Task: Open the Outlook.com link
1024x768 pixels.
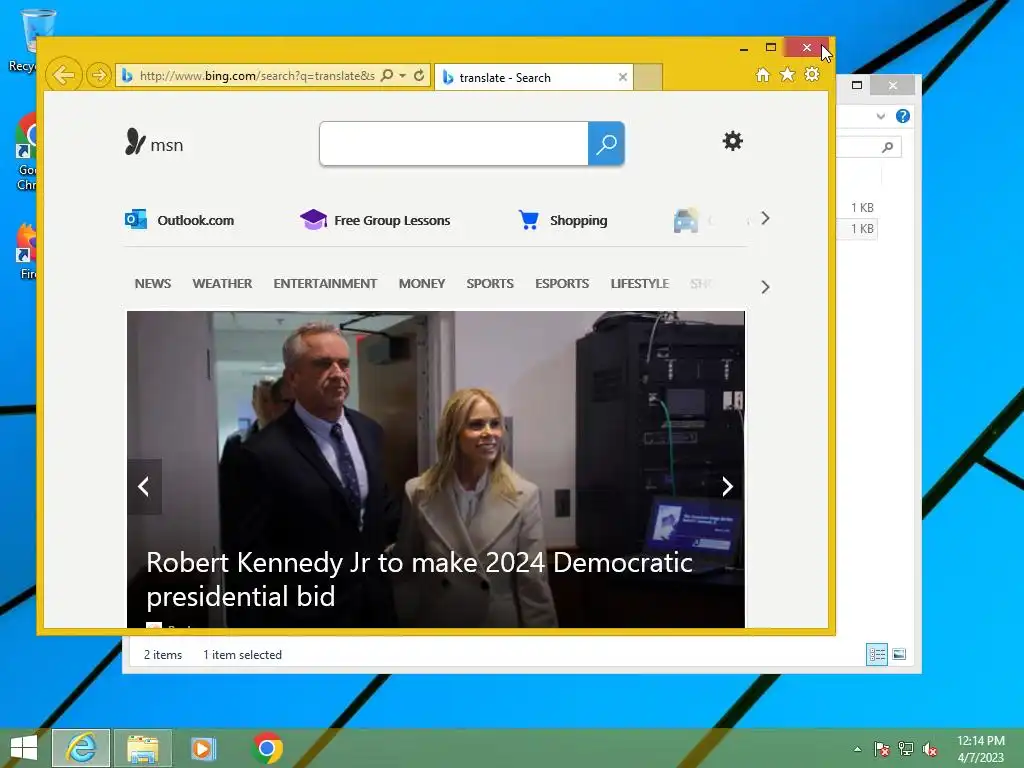Action: pos(195,220)
